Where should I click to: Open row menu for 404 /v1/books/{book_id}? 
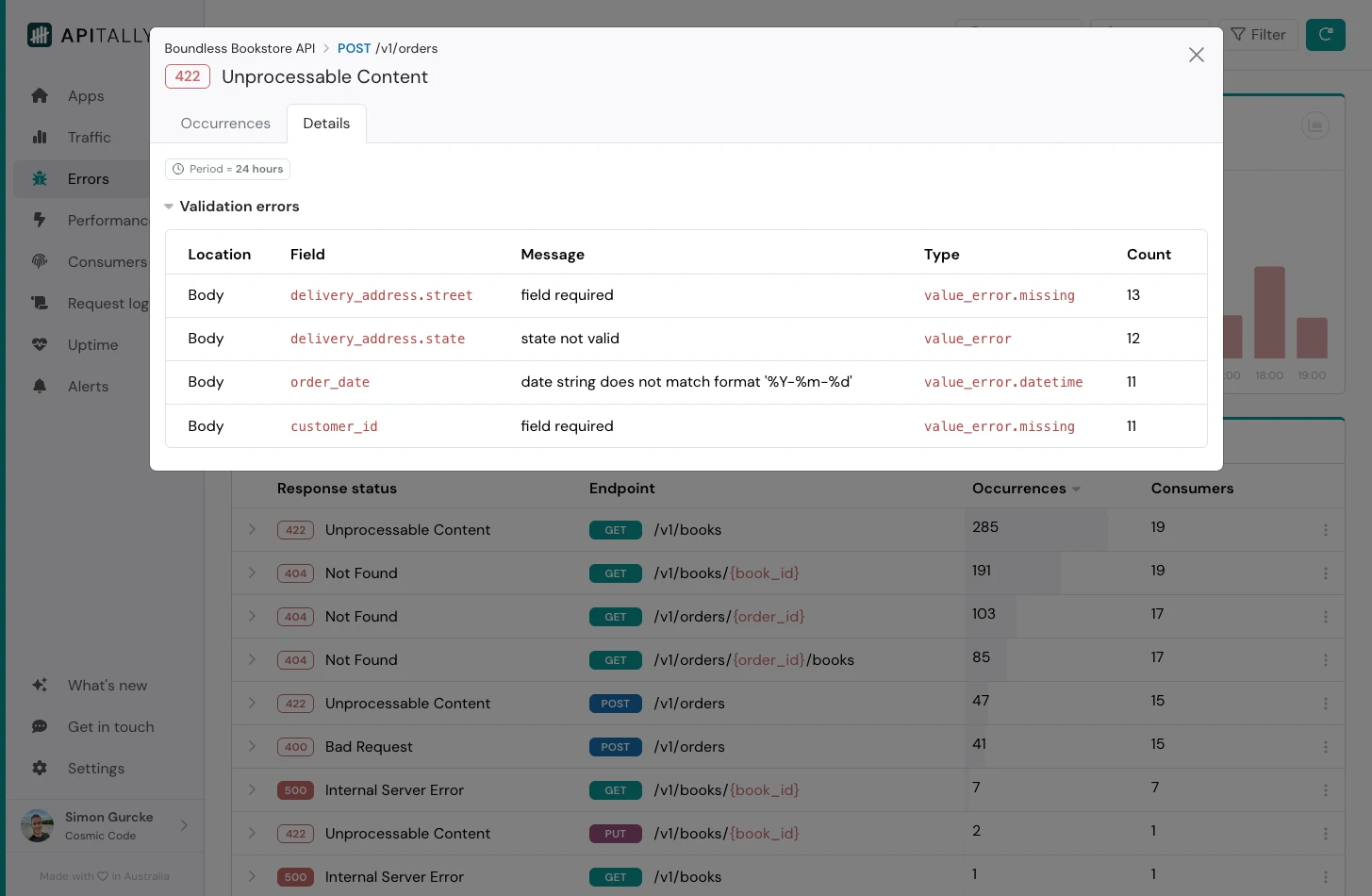coord(1326,573)
